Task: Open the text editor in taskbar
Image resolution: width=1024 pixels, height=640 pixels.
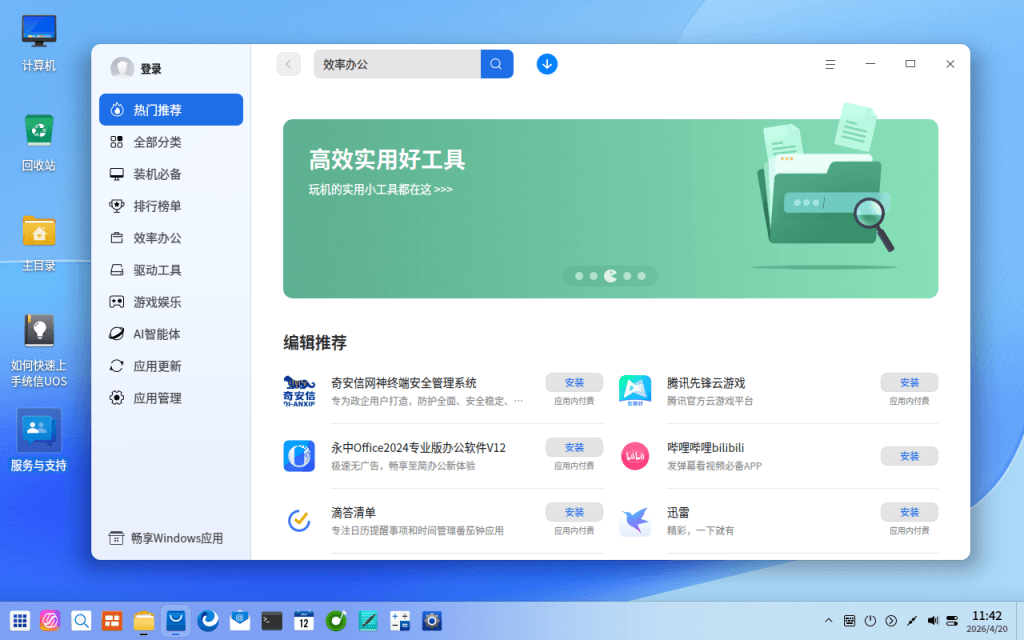Action: click(x=368, y=620)
